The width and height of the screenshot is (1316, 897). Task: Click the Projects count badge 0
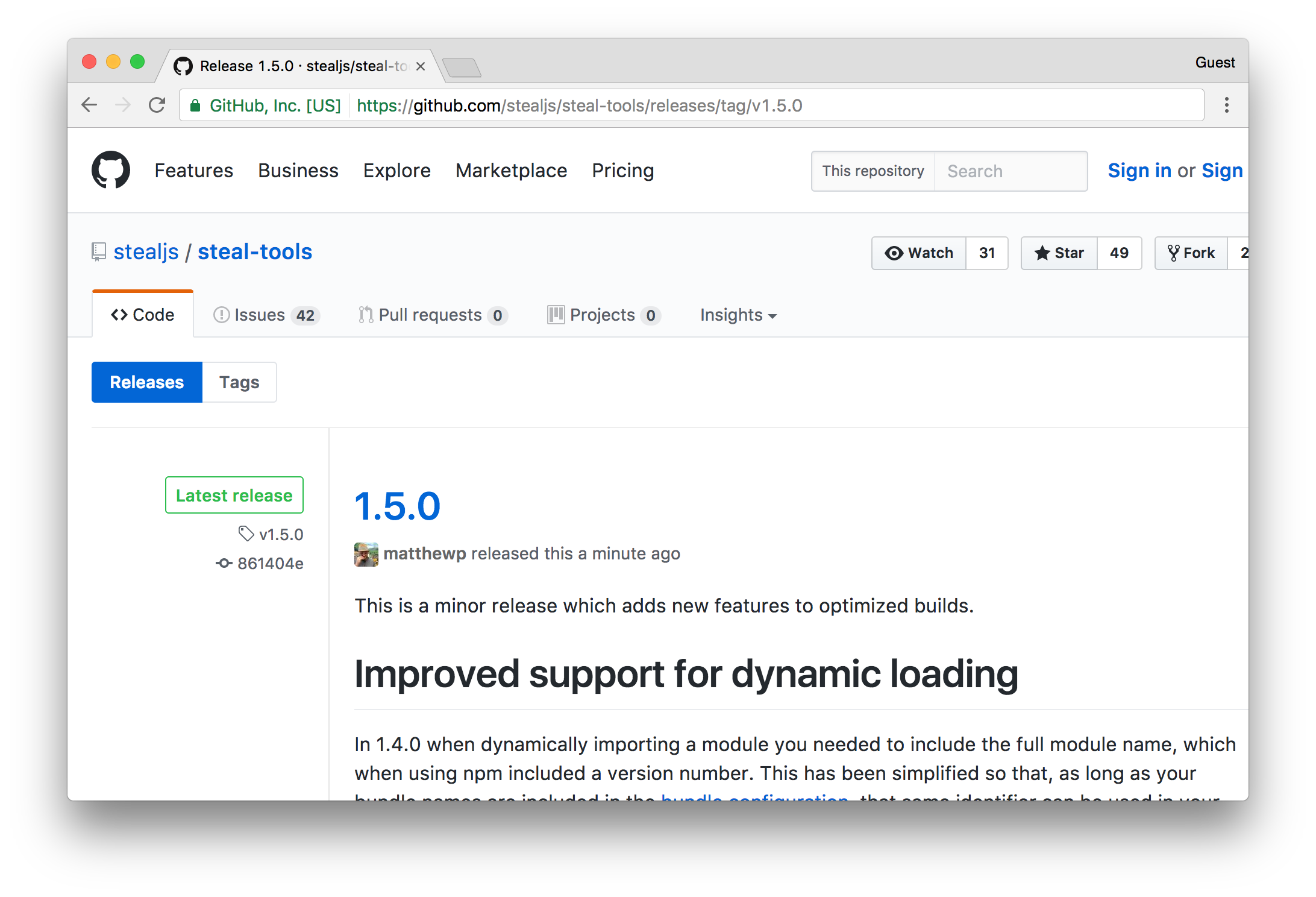click(651, 315)
